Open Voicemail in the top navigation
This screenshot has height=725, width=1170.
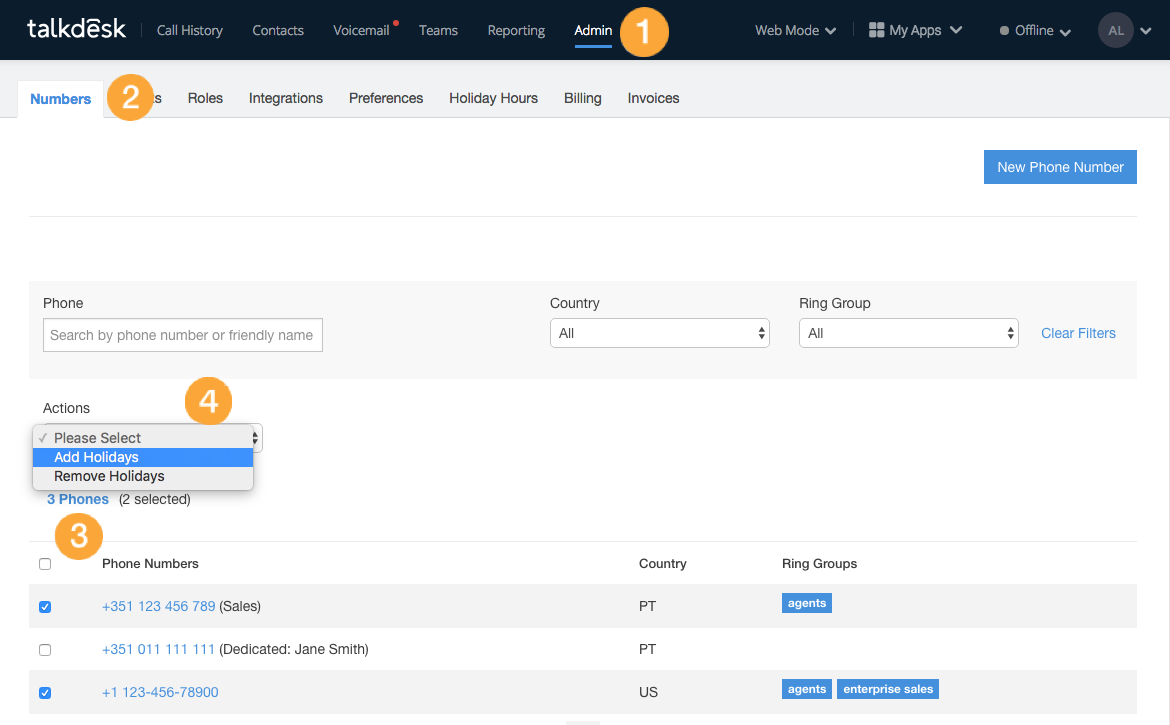(361, 31)
